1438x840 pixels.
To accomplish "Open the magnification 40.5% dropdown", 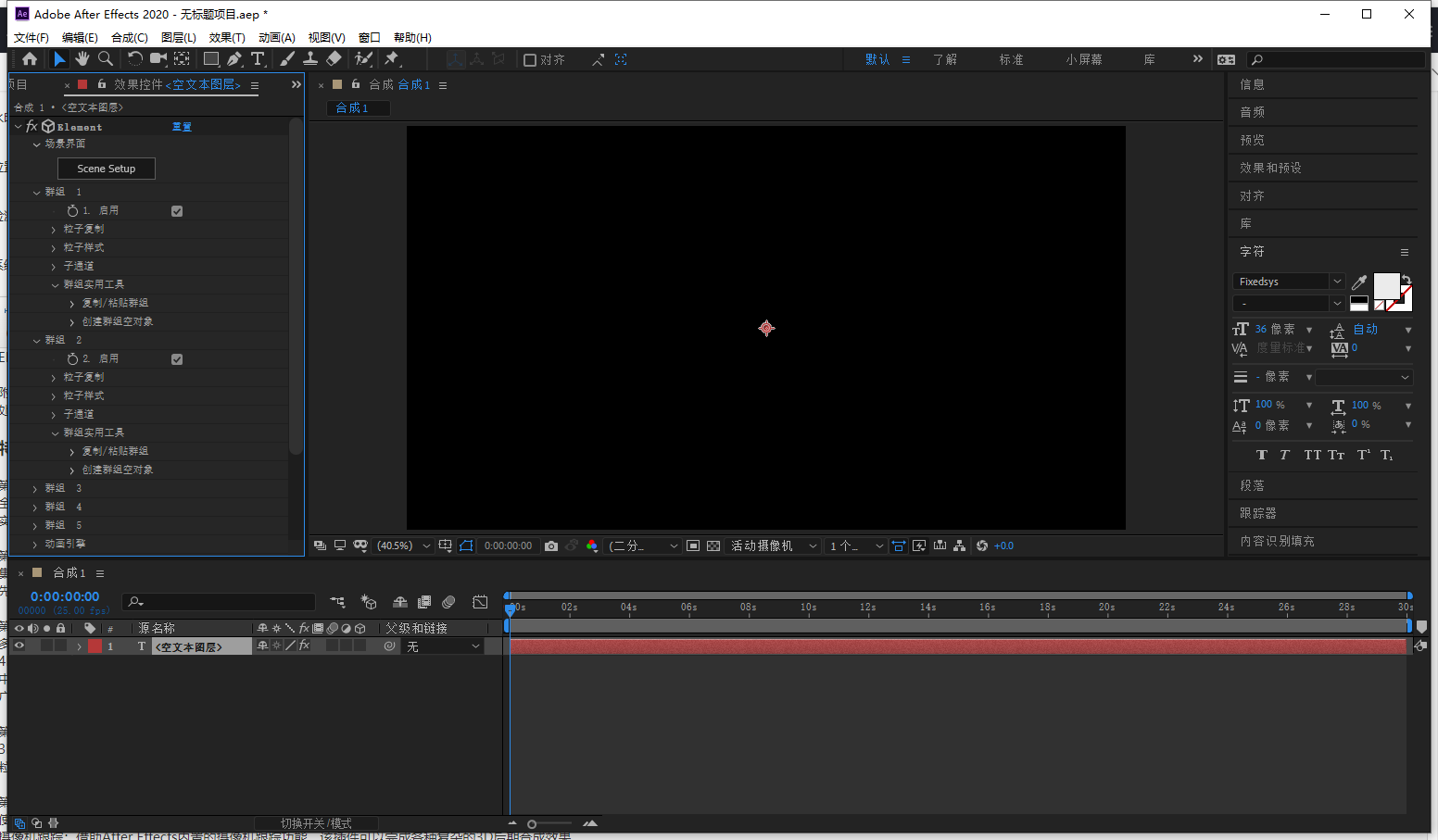I will pos(404,546).
